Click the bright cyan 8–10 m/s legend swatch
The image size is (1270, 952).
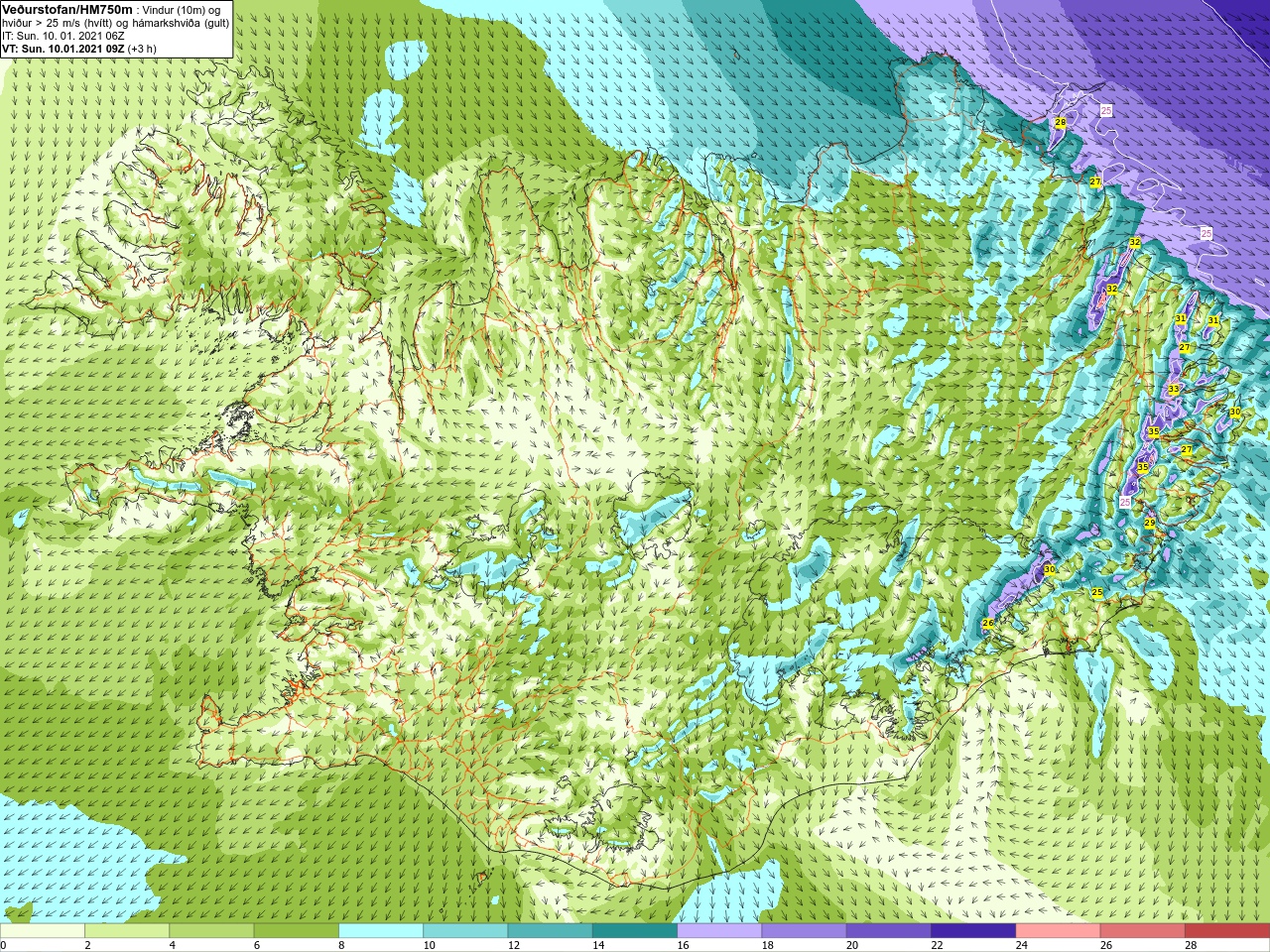[x=381, y=931]
